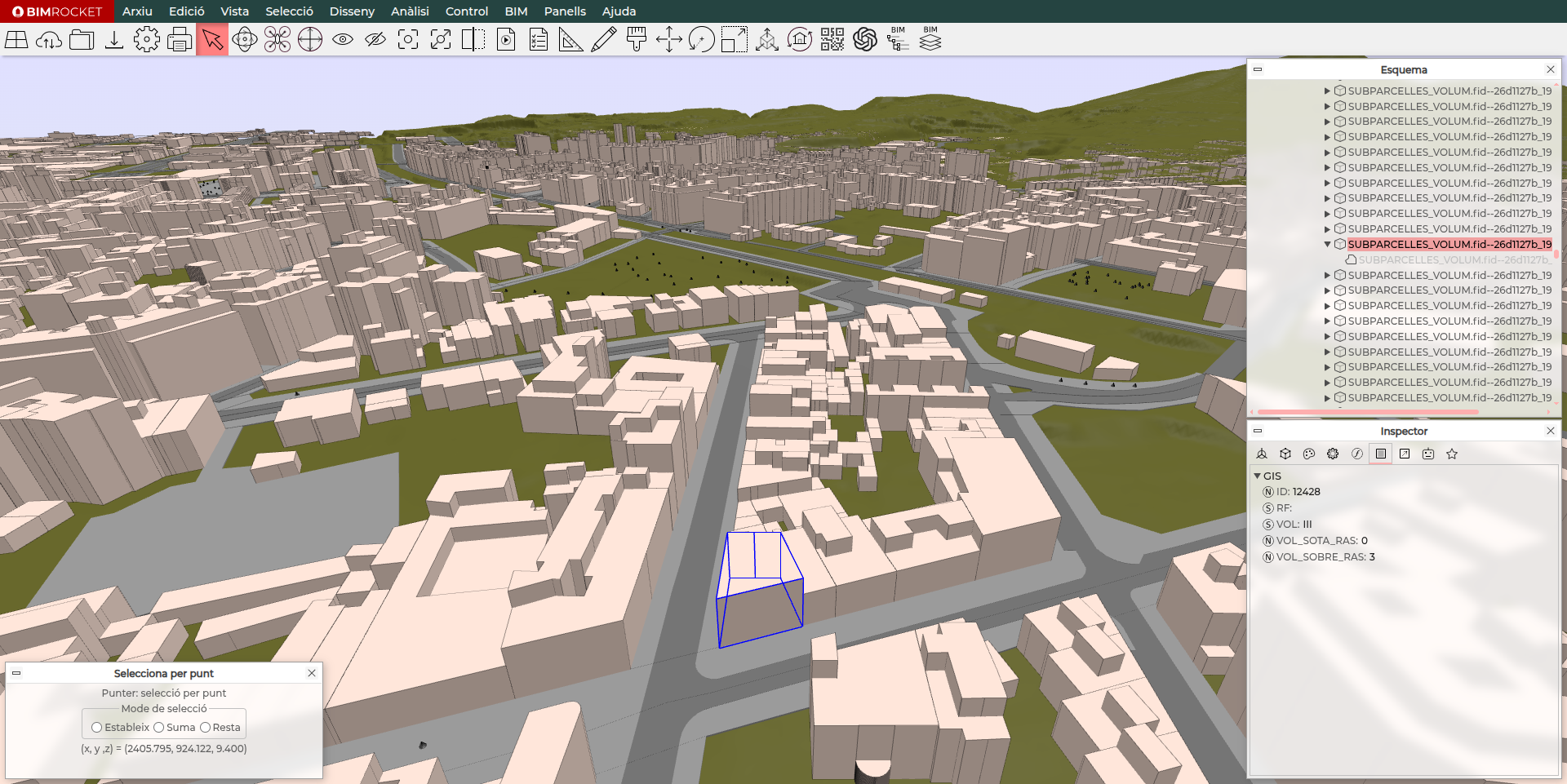Screen dimensions: 1567x784
Task: Select the ruler triangle measure tool
Action: (570, 39)
